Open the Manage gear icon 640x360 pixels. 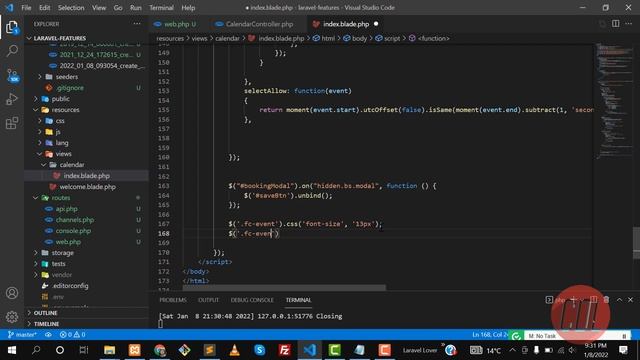(x=12, y=316)
